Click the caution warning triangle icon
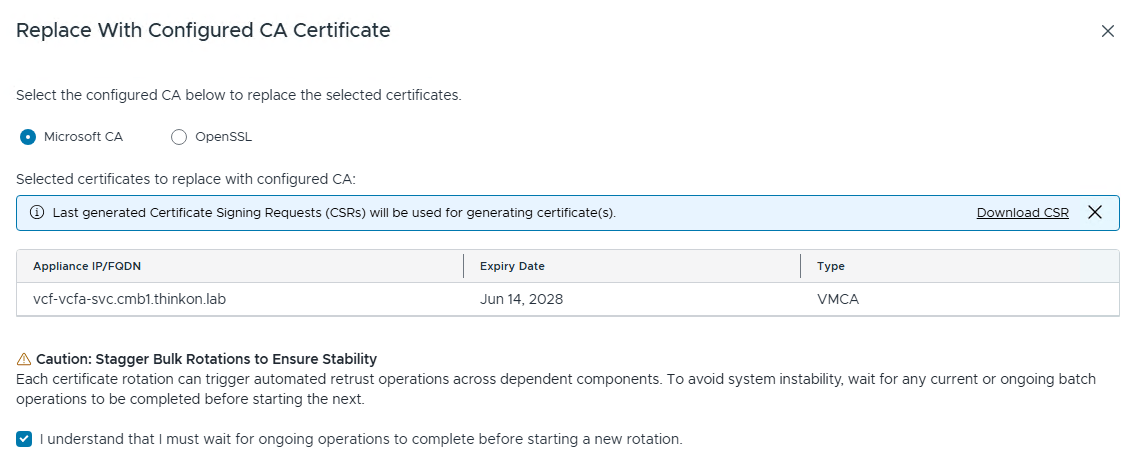Viewport: 1134px width, 473px height. (24, 359)
